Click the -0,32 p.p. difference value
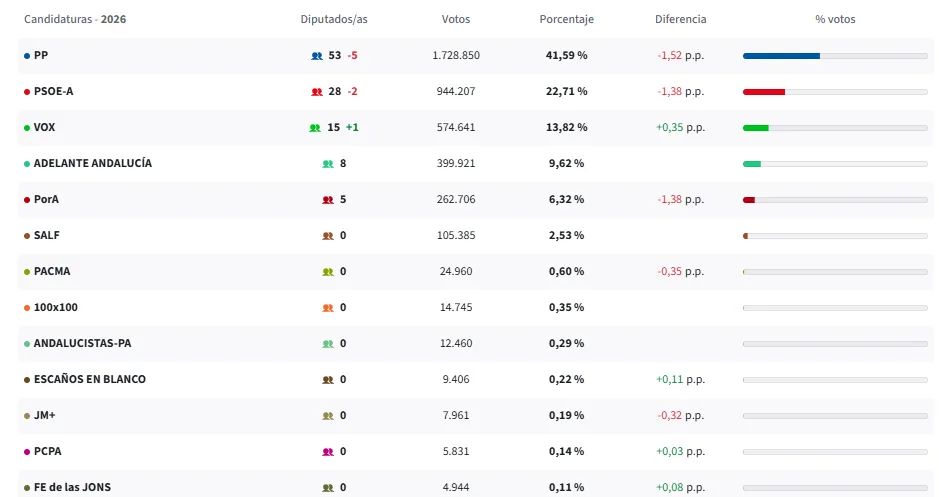Image resolution: width=939 pixels, height=497 pixels. point(680,415)
